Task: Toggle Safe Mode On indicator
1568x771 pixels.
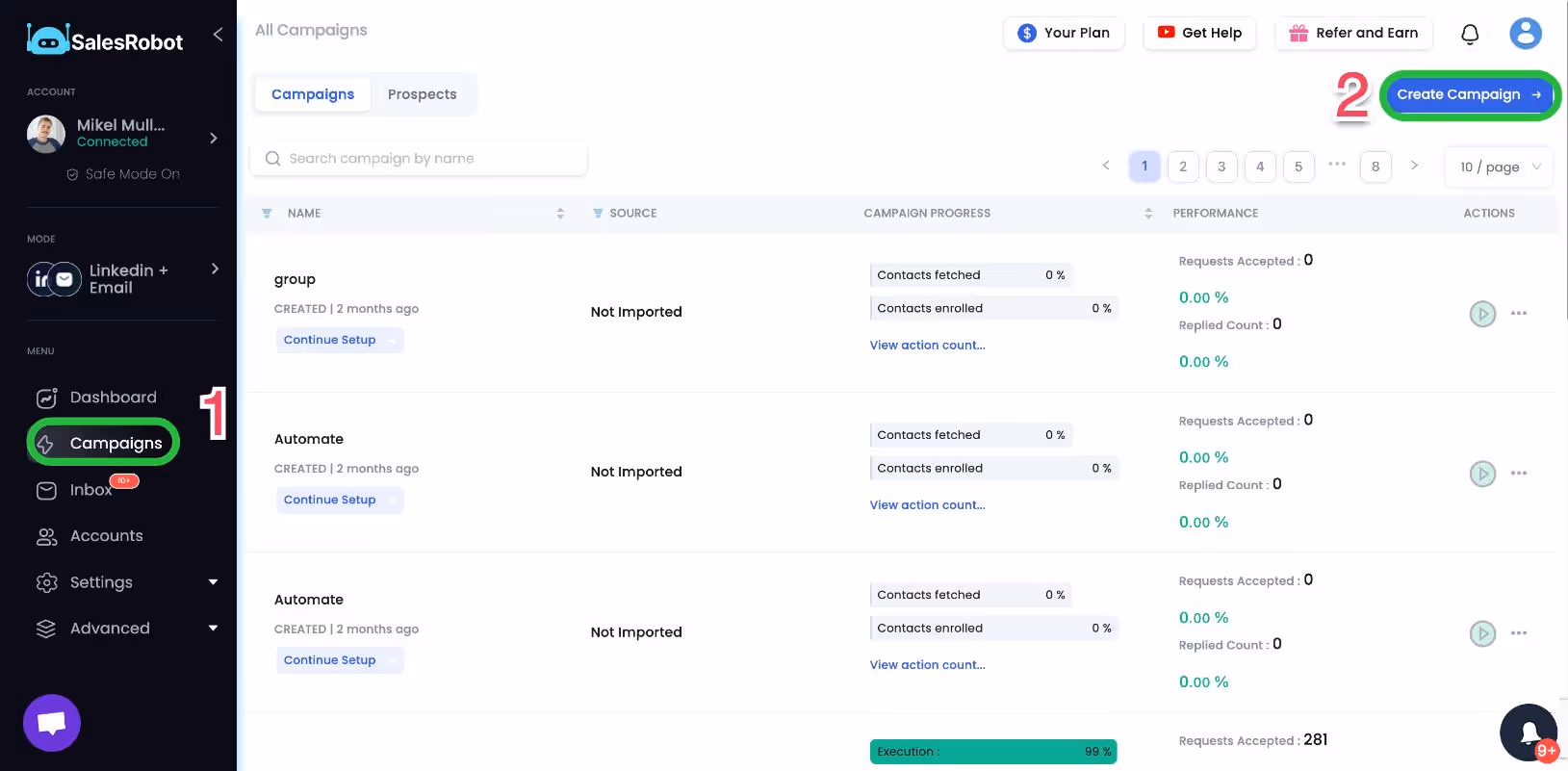Action: (x=123, y=174)
